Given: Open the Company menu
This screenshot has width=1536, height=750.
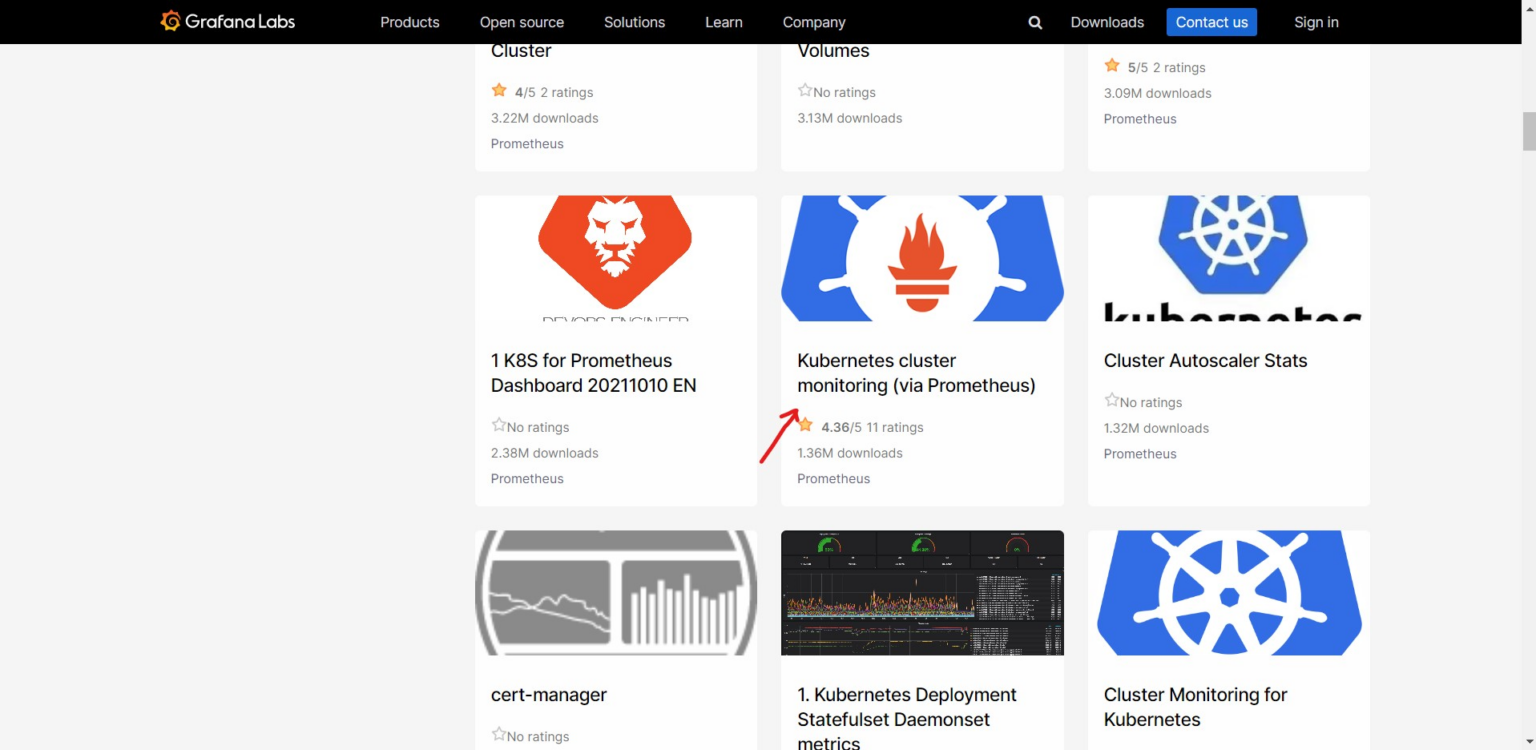Looking at the screenshot, I should (x=813, y=21).
